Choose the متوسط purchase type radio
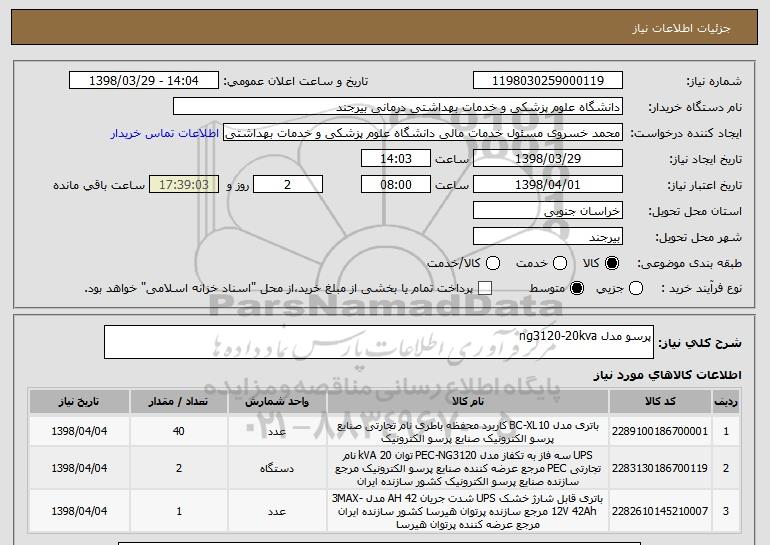The height and width of the screenshot is (545, 770). (x=577, y=288)
